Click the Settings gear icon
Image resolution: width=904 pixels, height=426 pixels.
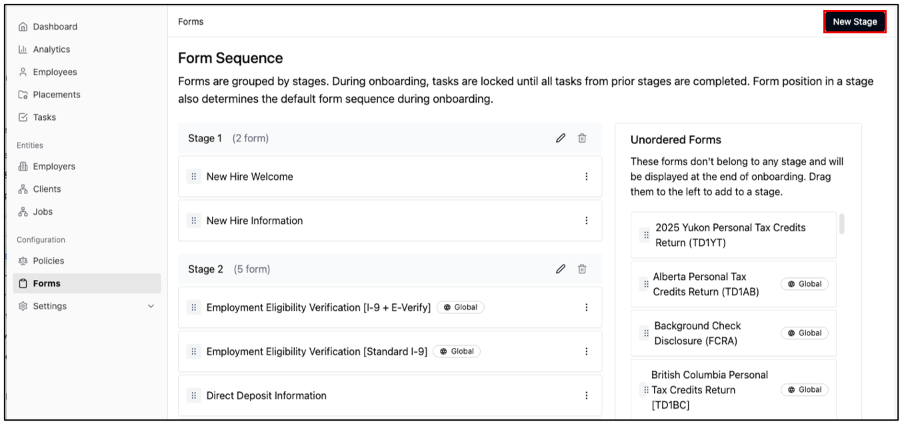[x=23, y=306]
